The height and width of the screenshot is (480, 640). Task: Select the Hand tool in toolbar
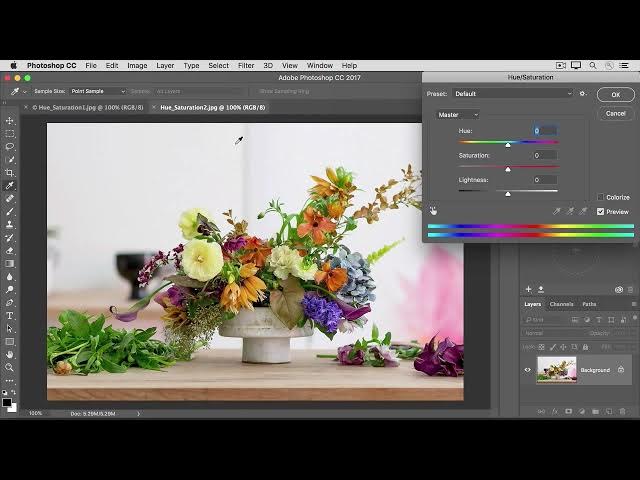tap(10, 354)
